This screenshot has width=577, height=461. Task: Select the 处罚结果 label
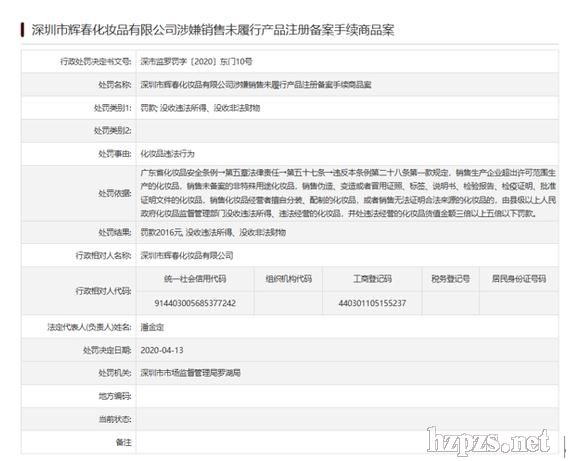point(114,232)
